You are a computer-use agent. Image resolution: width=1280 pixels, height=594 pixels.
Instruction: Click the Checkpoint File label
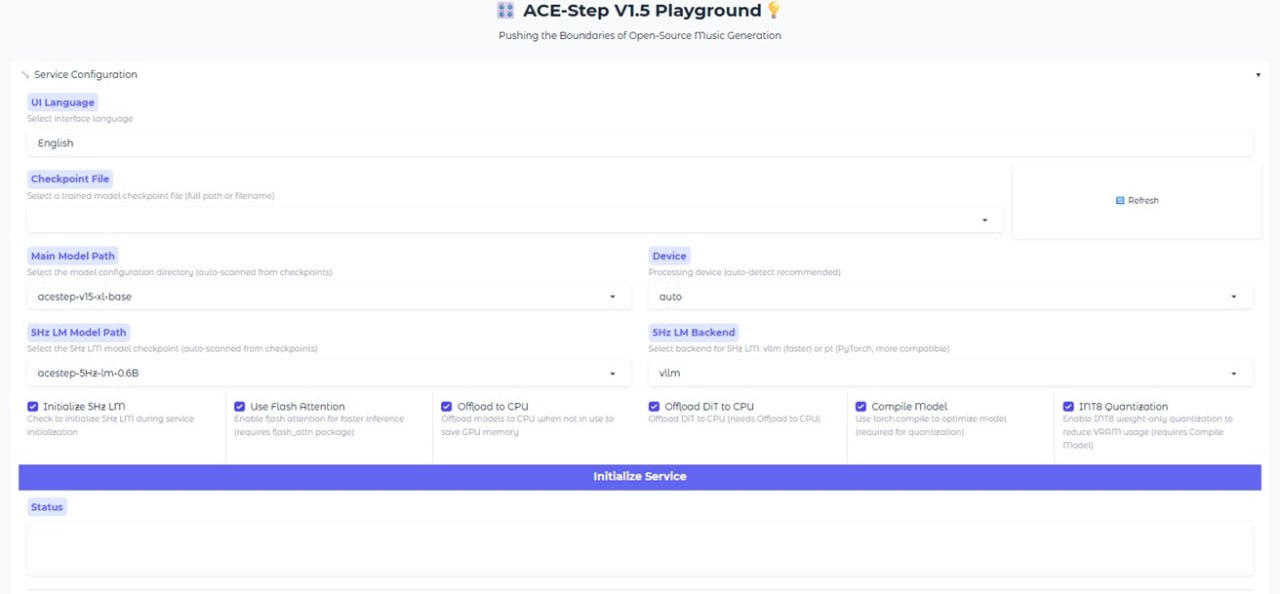pos(70,179)
